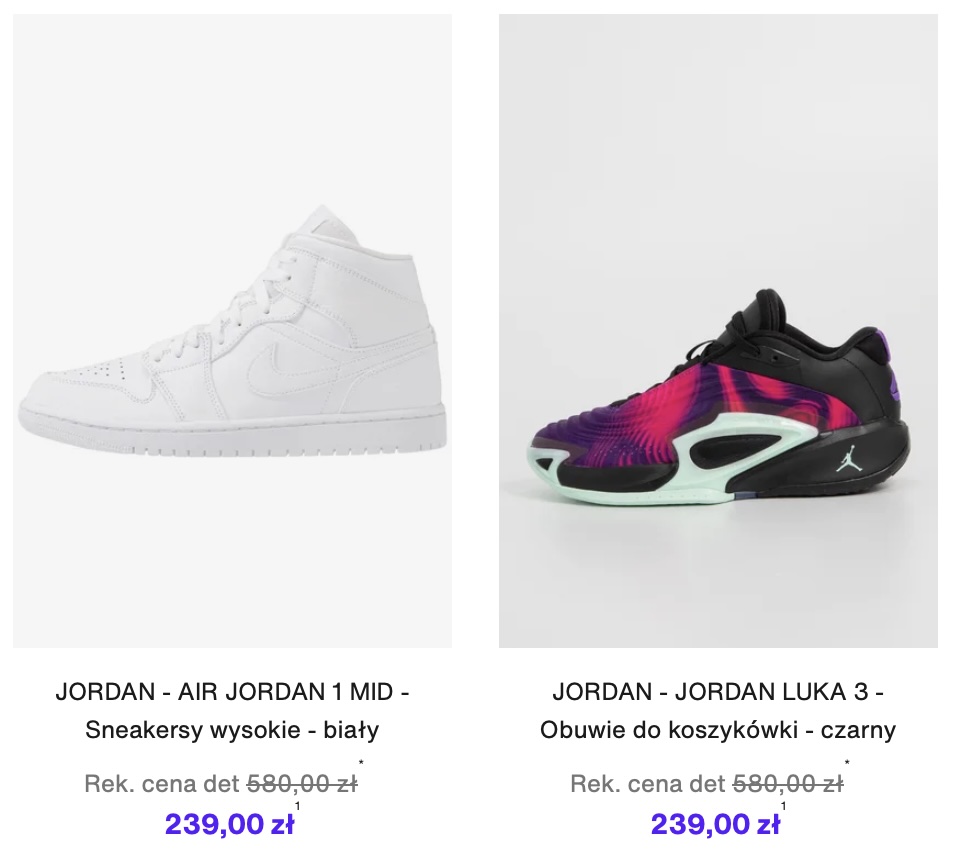Click the "Rek. cena det" label under the Luka 3
Viewport: 958px width, 858px height.
tap(648, 784)
